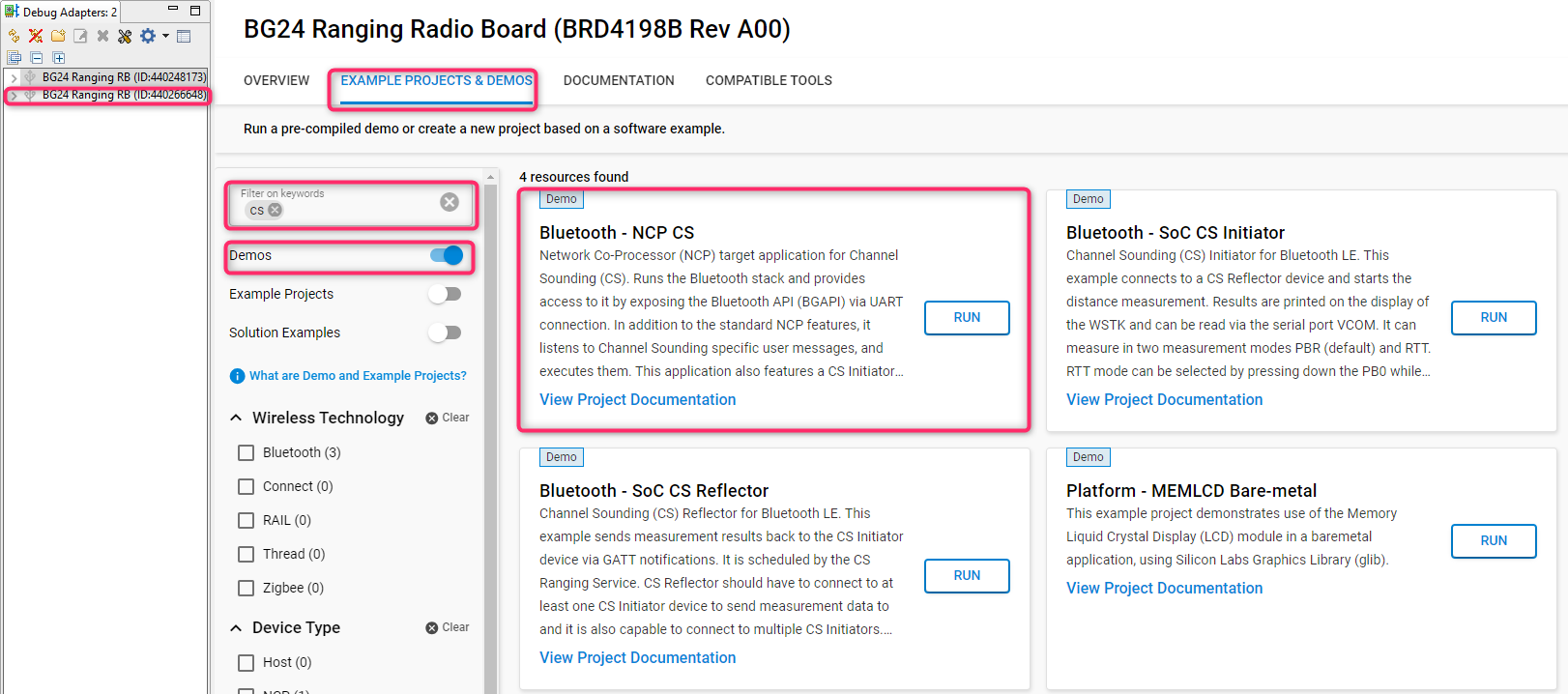The height and width of the screenshot is (694, 1568).
Task: Click the new folder icon in Debug Adapters
Action: (58, 36)
